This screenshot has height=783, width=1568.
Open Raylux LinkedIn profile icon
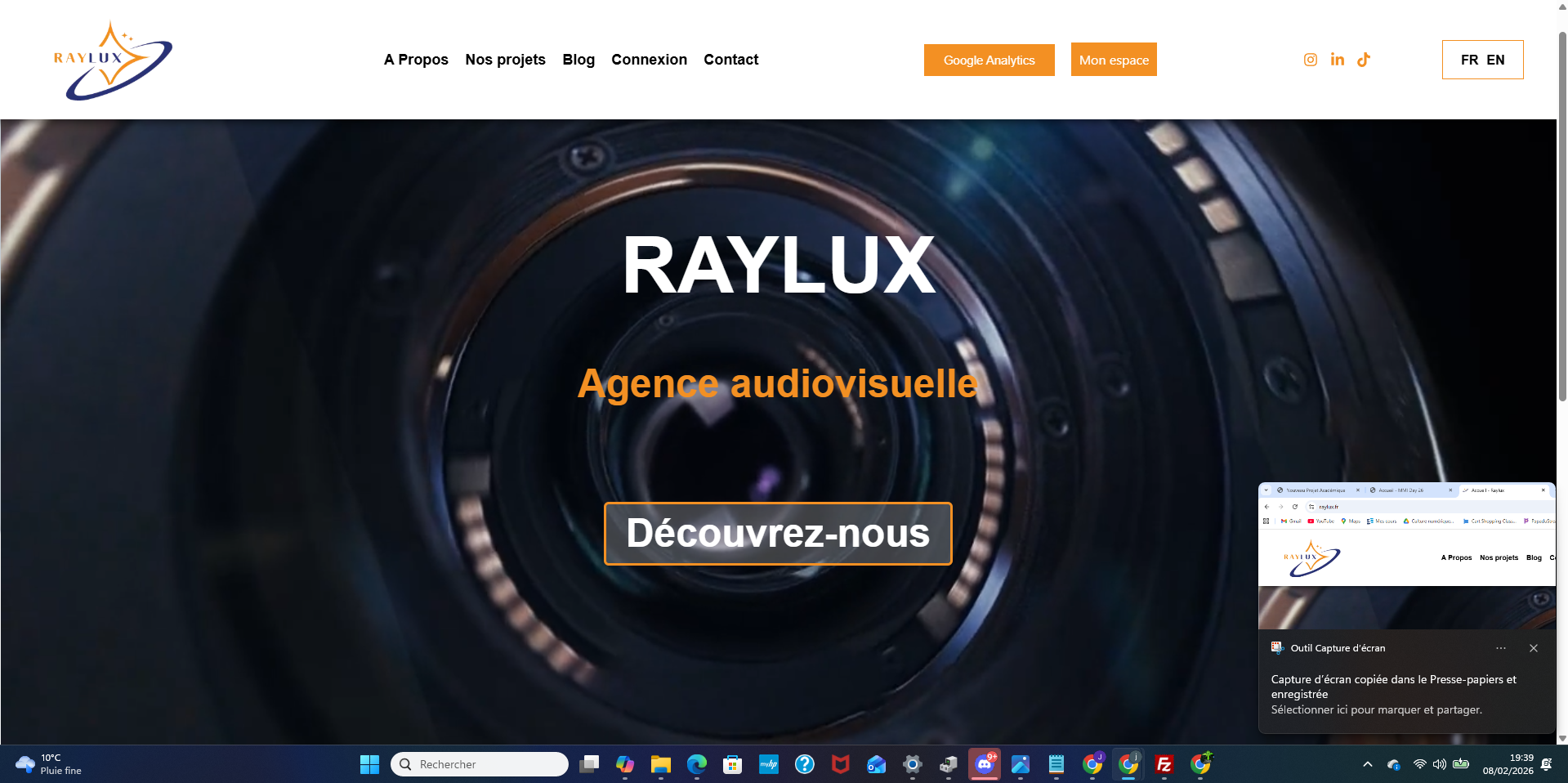1337,60
